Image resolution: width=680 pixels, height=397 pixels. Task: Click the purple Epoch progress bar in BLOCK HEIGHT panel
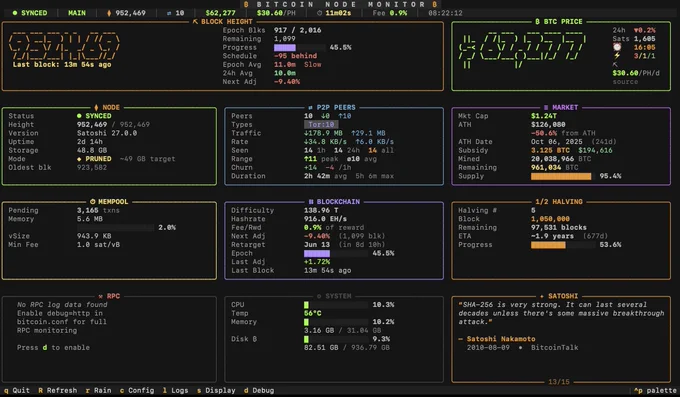point(299,47)
